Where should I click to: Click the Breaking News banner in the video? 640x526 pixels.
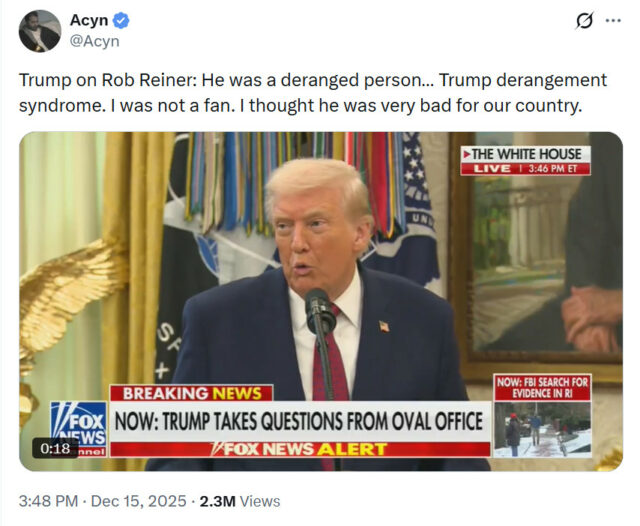pyautogui.click(x=191, y=393)
